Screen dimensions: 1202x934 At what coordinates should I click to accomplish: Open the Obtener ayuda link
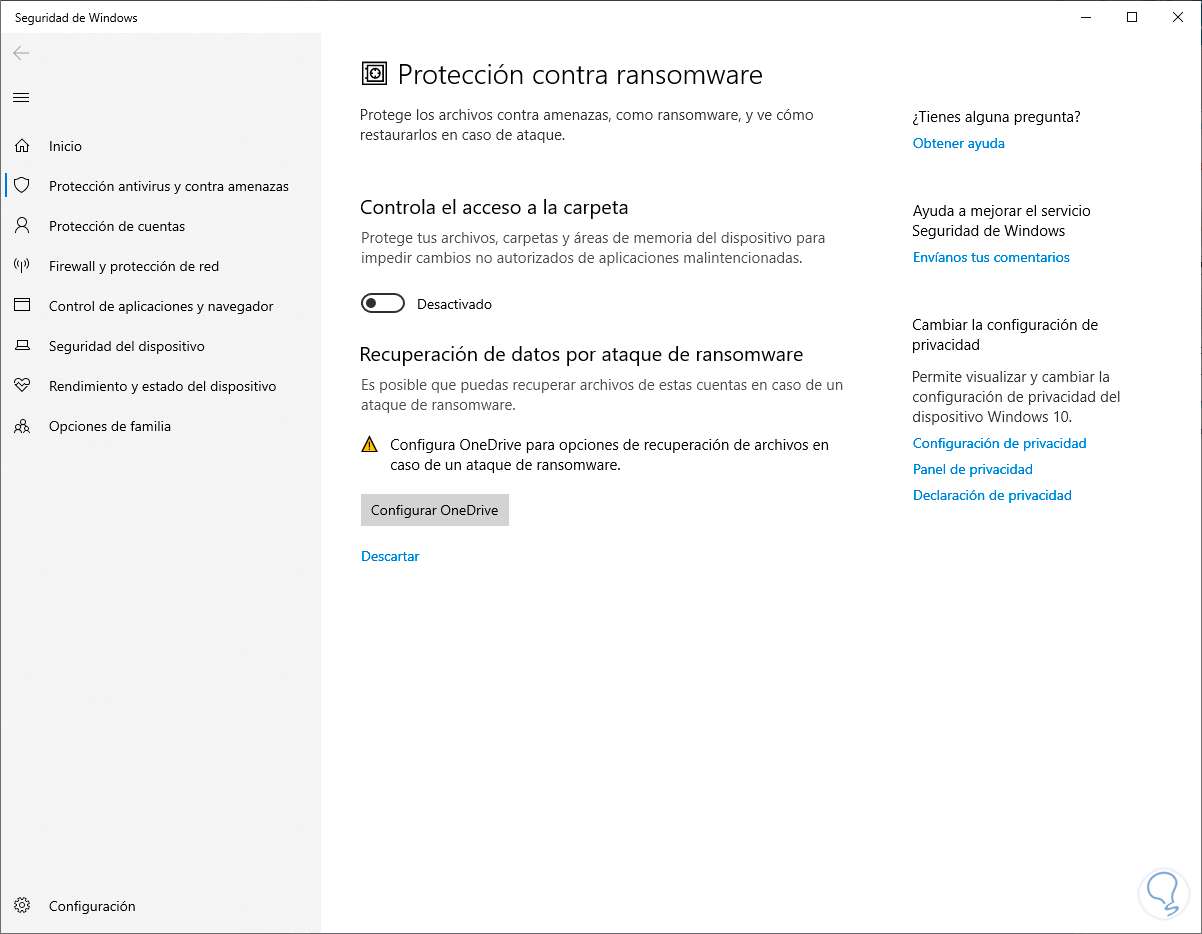(958, 143)
